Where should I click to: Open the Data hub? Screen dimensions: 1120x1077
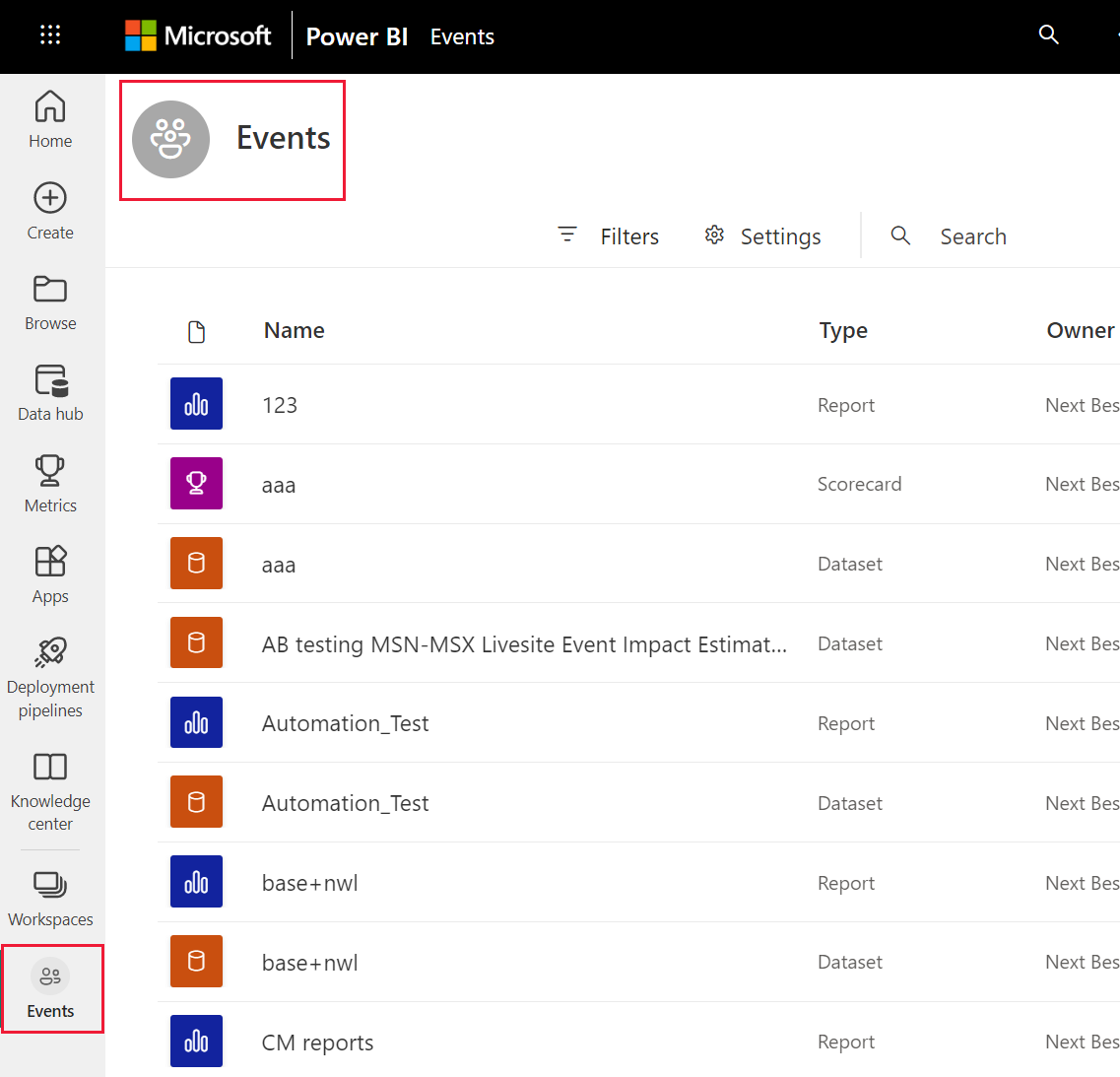coord(50,393)
